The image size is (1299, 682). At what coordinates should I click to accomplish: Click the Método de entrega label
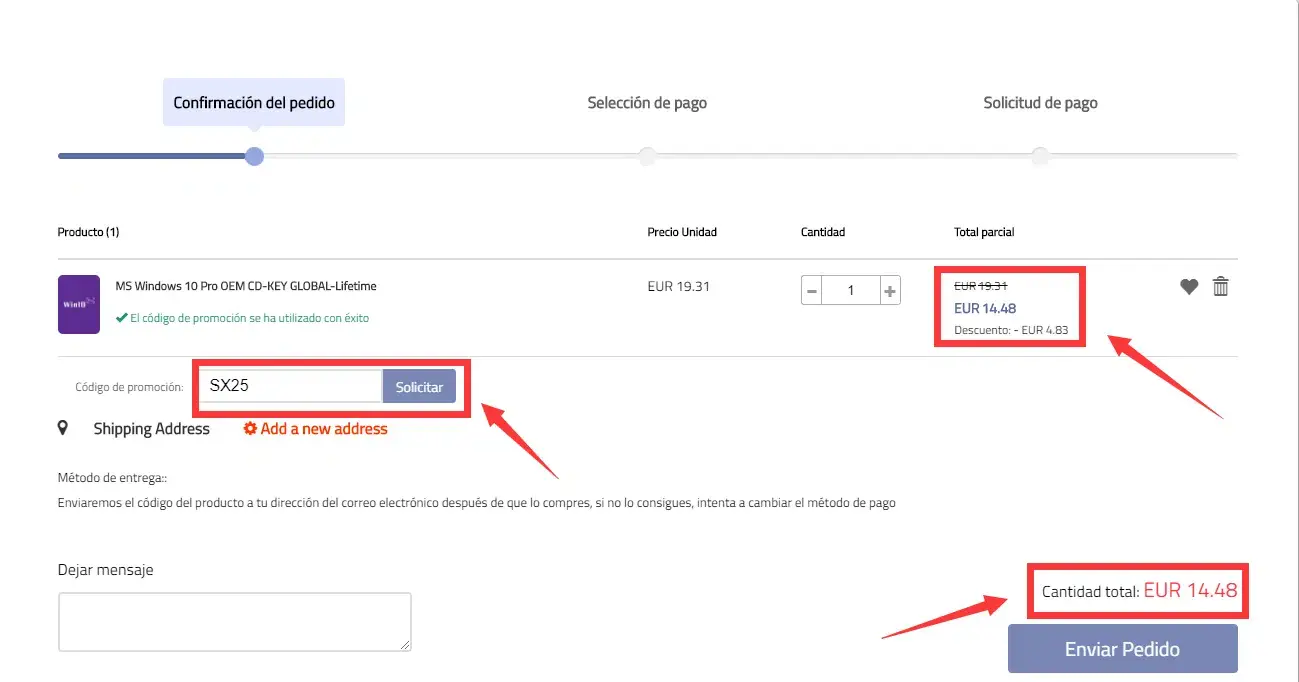[112, 479]
